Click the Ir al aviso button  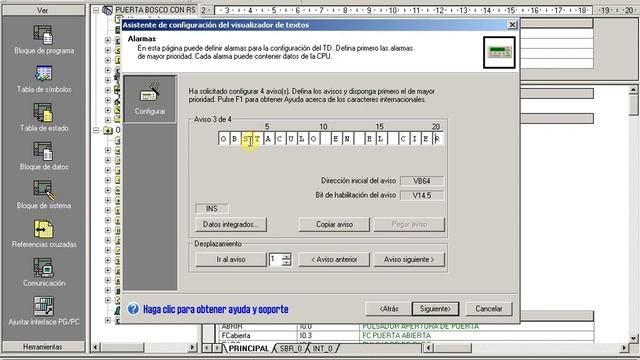pos(231,260)
